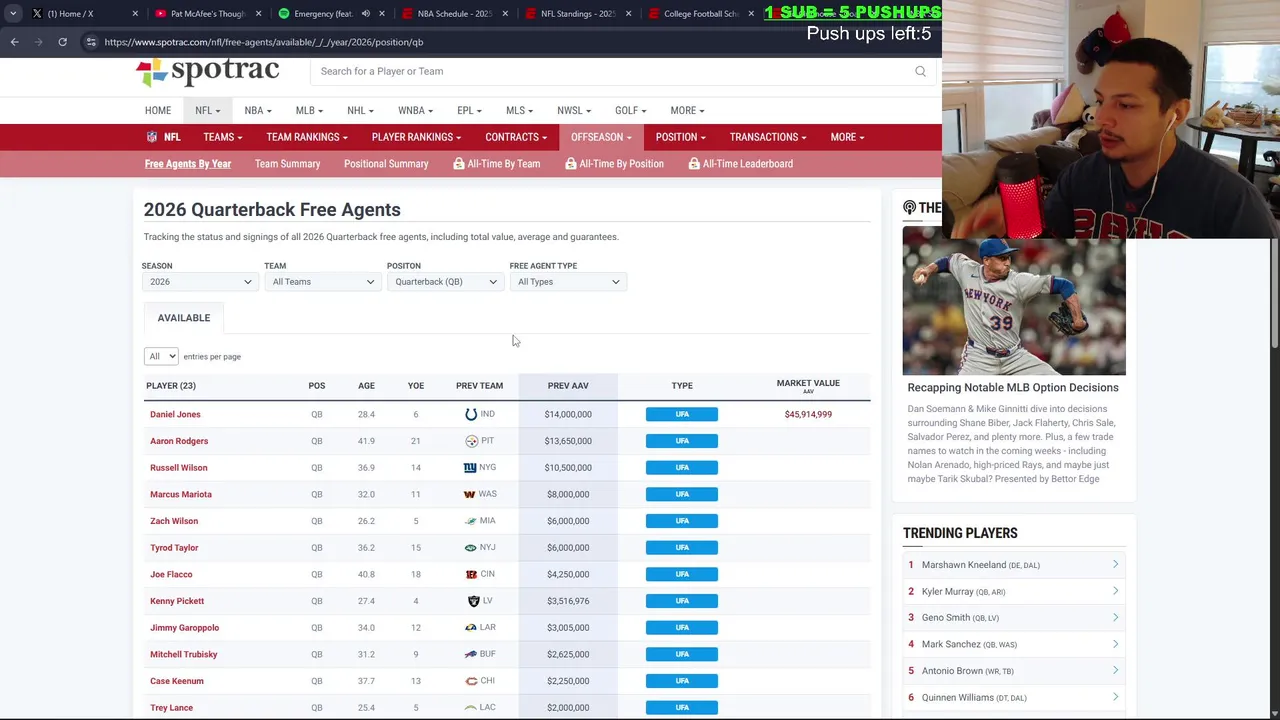Screen dimensions: 1280x720
Task: Click arrow next to Marshawn Kneeland trending
Action: 1115,565
